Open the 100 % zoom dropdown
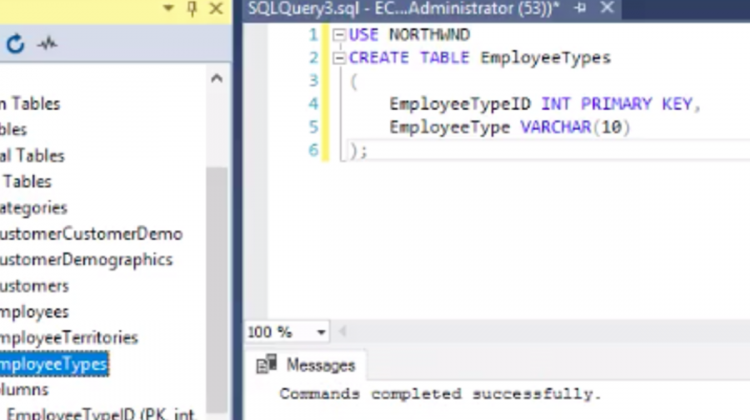 [x=321, y=332]
